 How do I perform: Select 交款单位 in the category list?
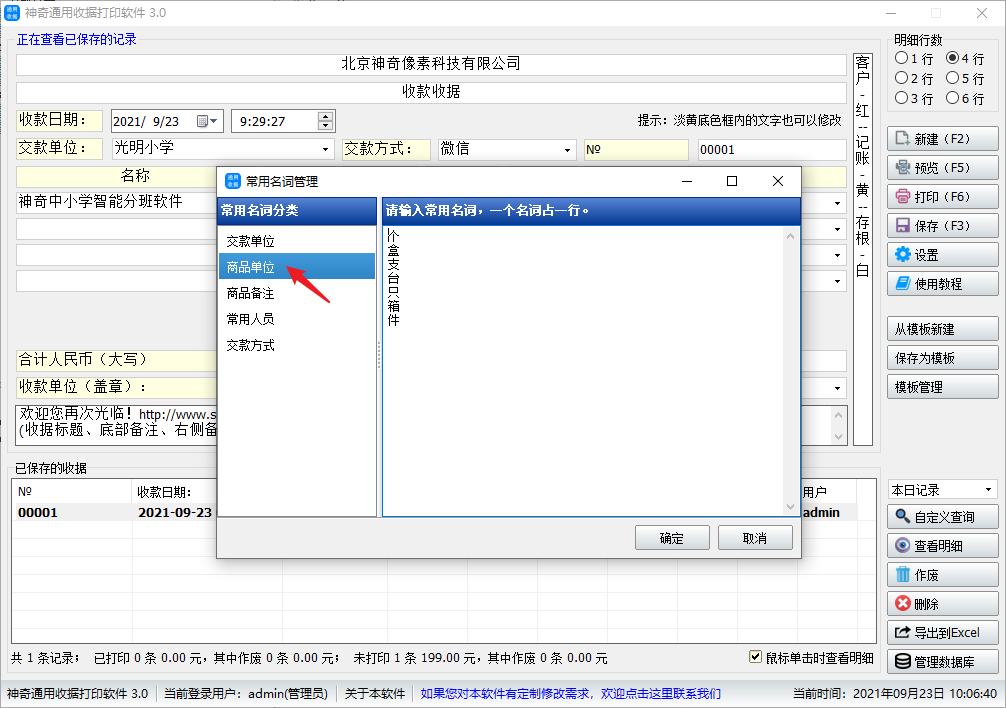(251, 241)
